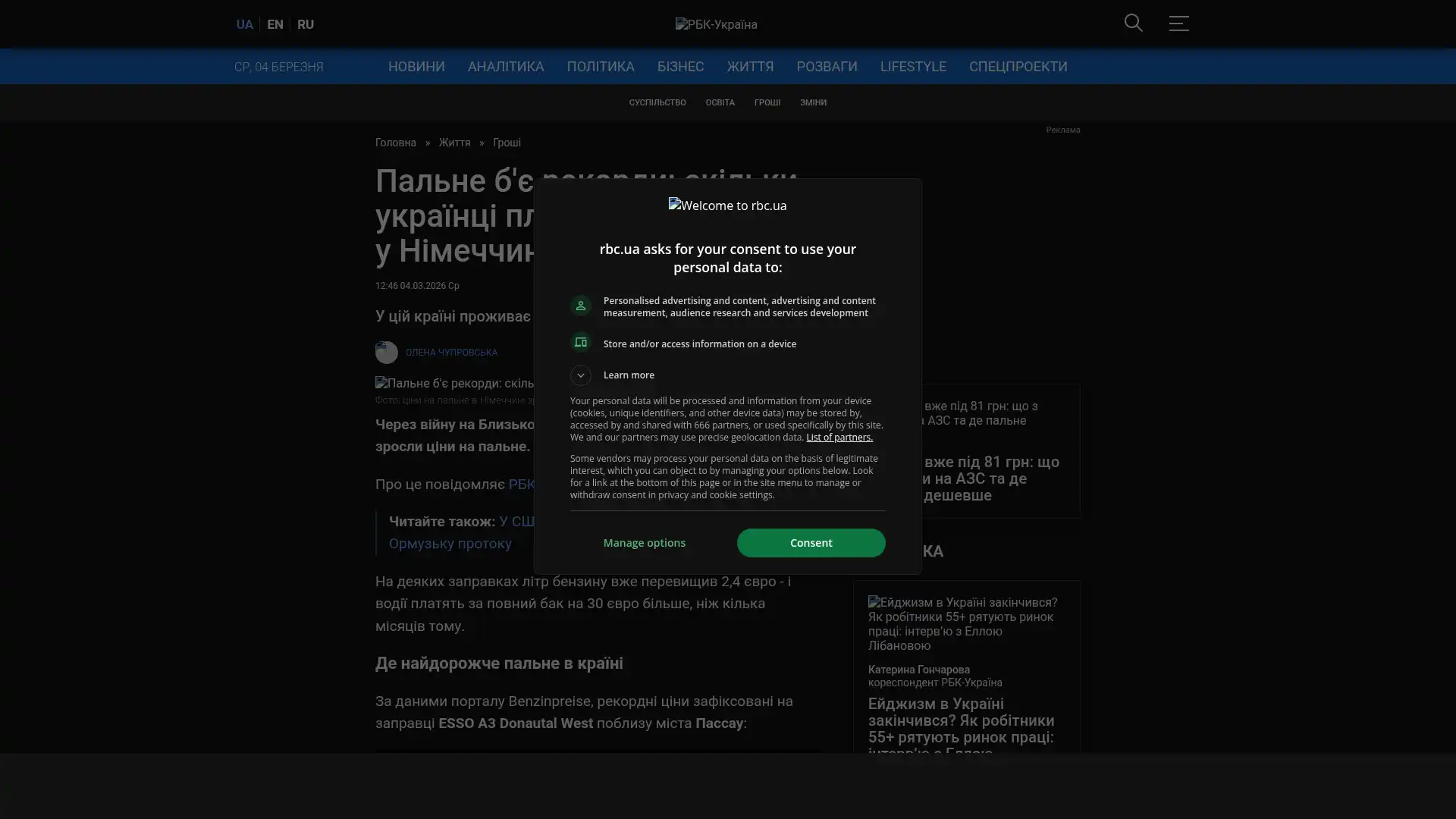Click the personalised advertising person icon
Image resolution: width=1456 pixels, height=819 pixels.
tap(580, 306)
